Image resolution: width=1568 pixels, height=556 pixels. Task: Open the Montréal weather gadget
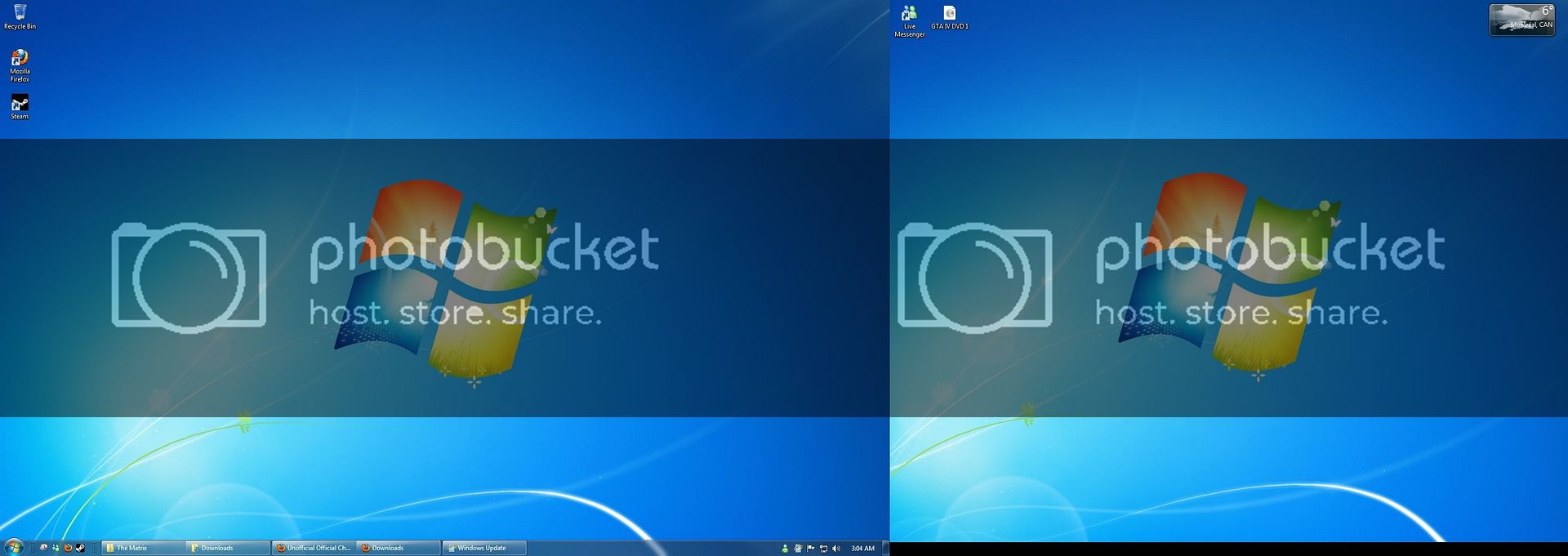pyautogui.click(x=1522, y=20)
